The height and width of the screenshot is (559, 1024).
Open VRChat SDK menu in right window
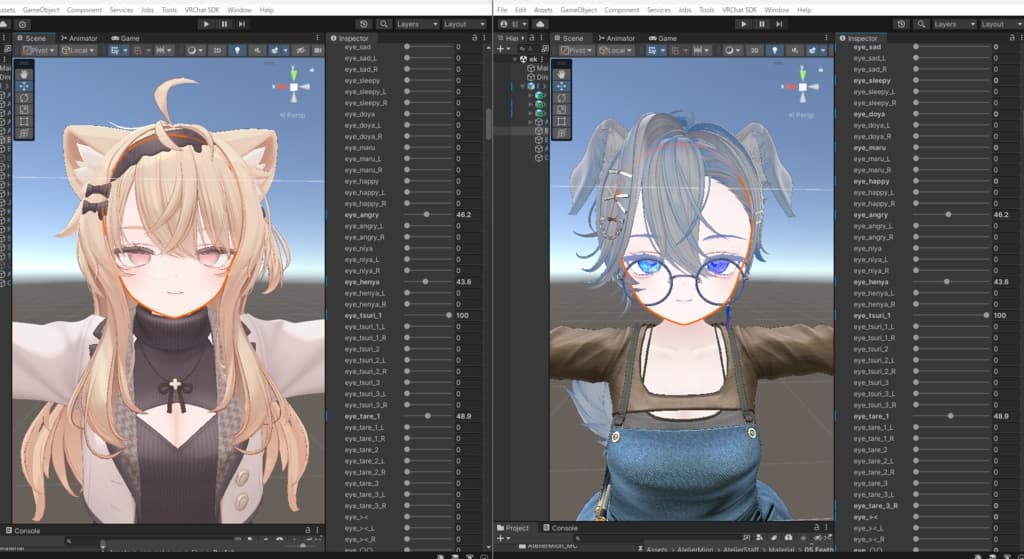click(x=739, y=10)
